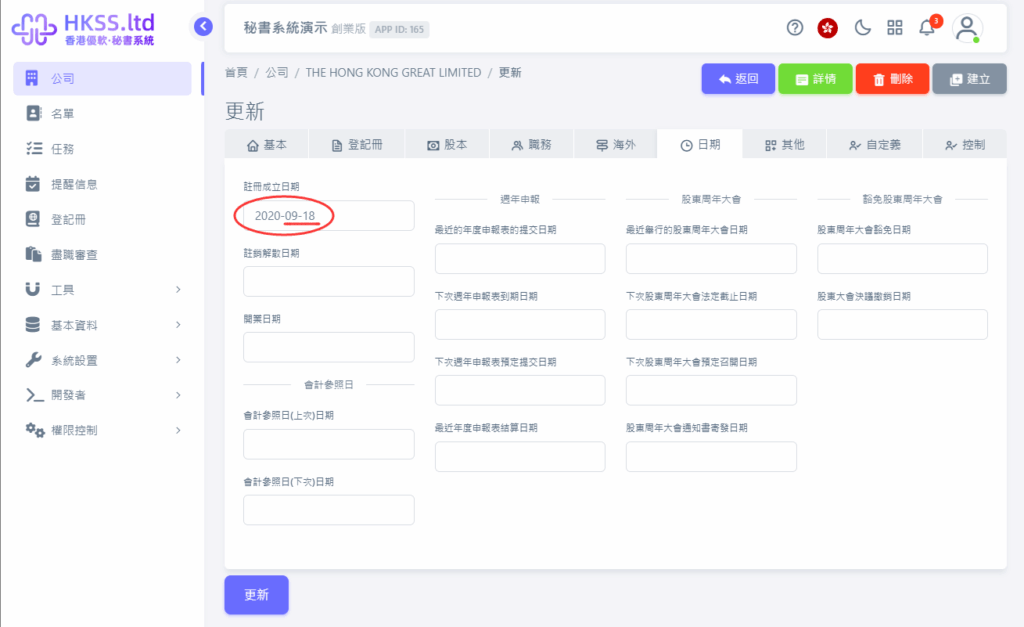Click the green 詳情 button

(x=814, y=79)
